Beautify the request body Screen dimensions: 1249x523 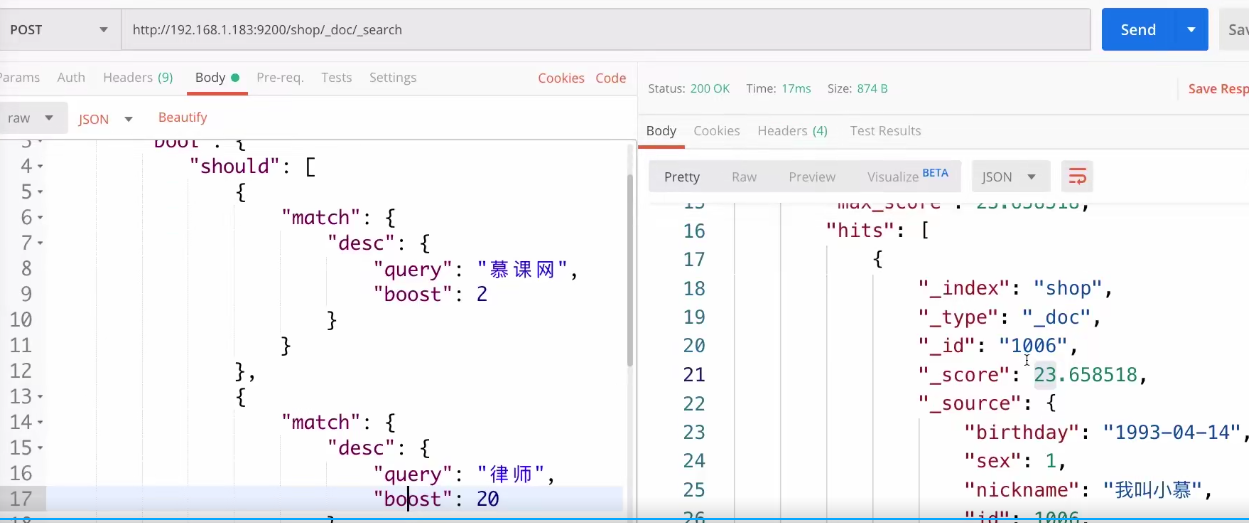click(x=183, y=118)
